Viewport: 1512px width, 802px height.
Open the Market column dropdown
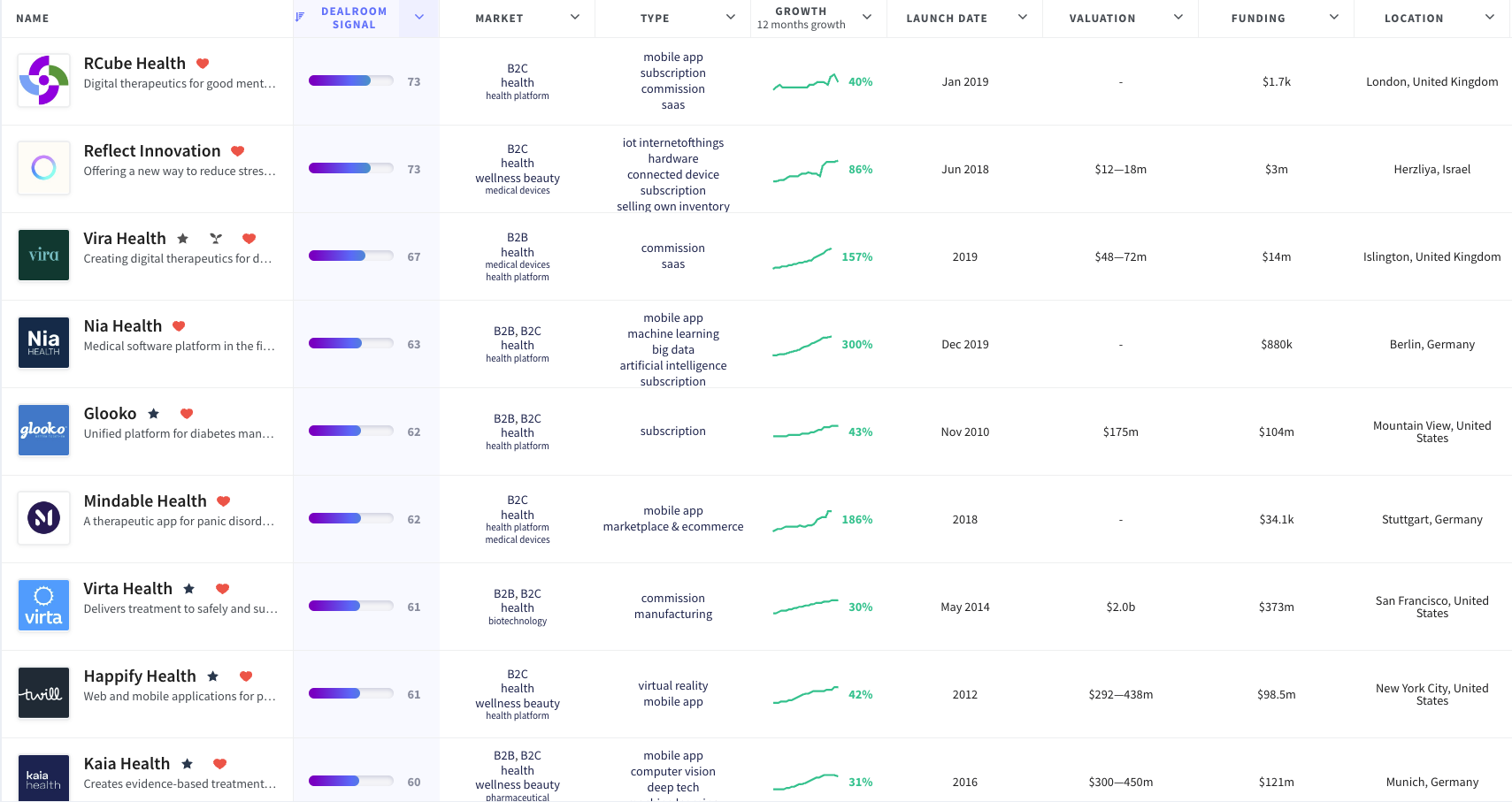[575, 18]
